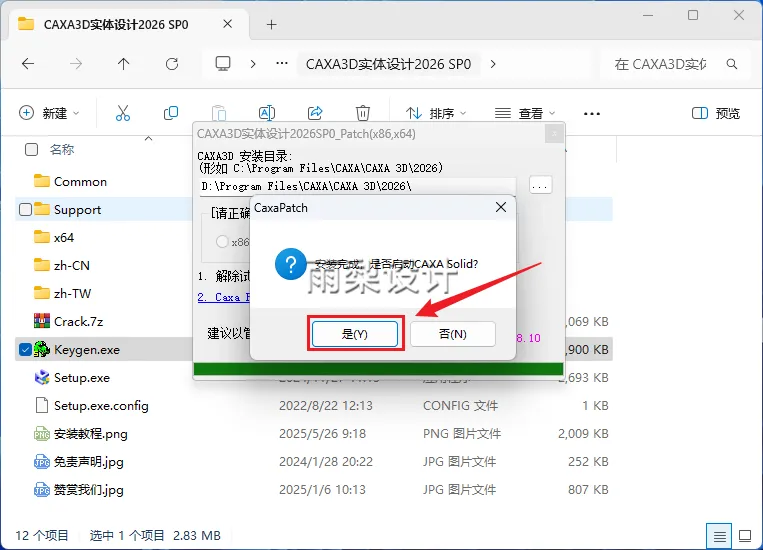The image size is (763, 550).
Task: Select the 免责声明.jpg file icon
Action: coord(42,461)
